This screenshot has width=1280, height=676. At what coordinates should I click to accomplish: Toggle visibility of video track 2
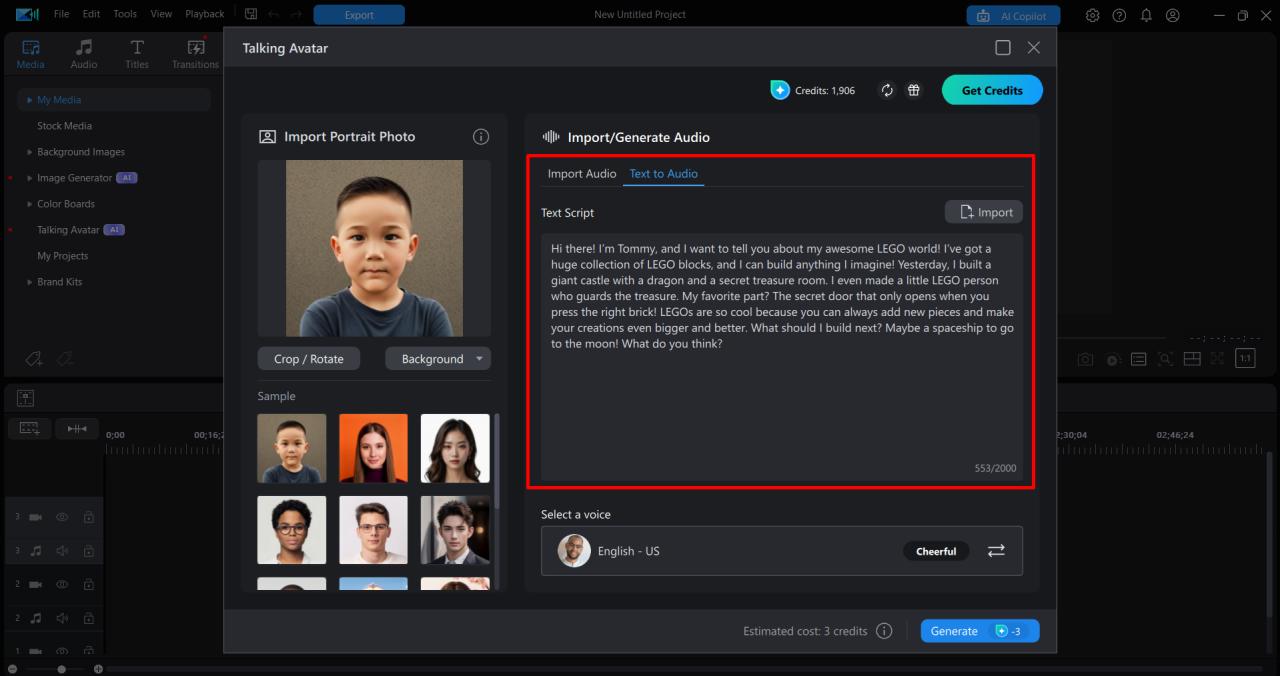[x=62, y=584]
